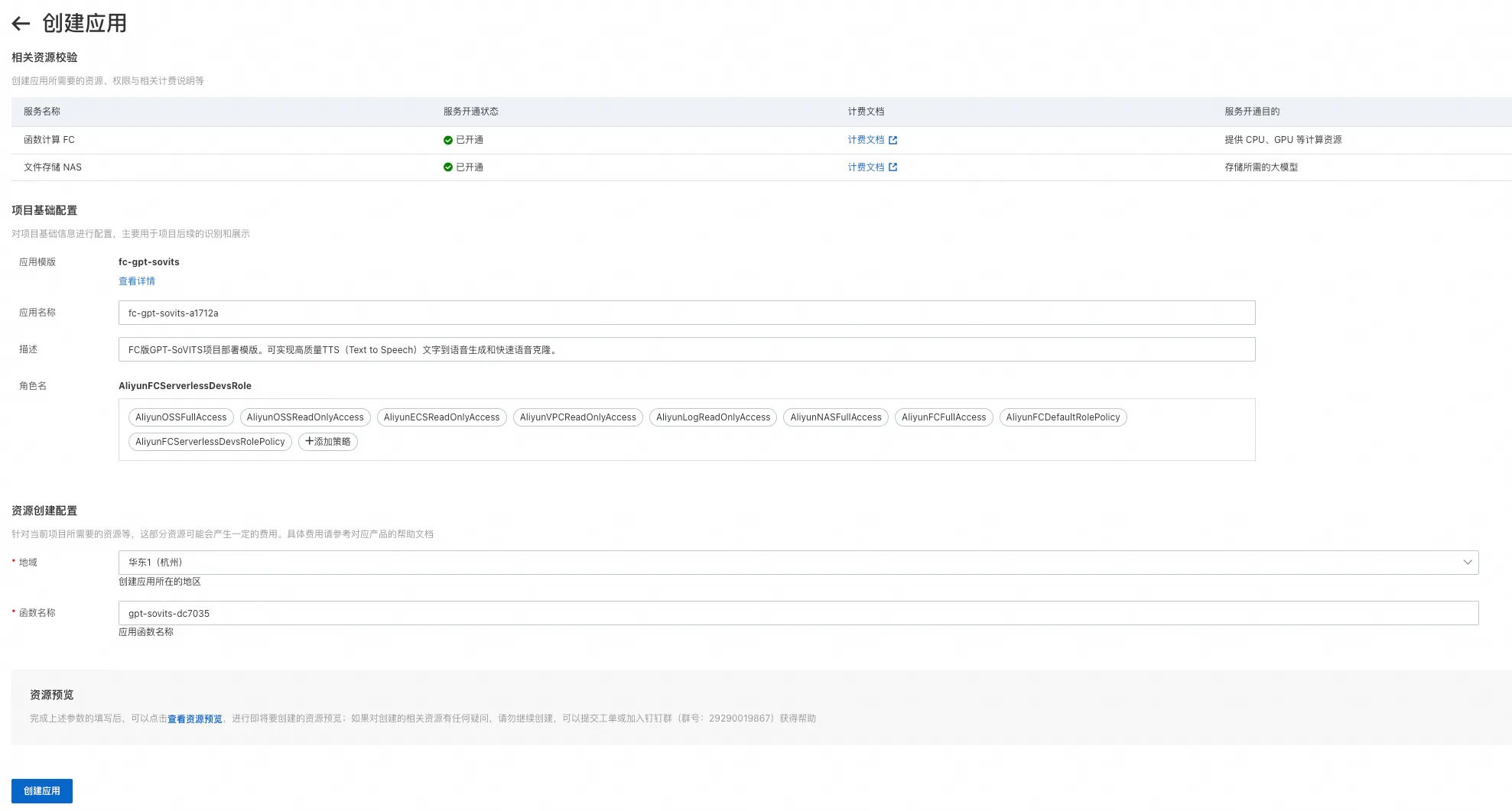This screenshot has height=811, width=1512.
Task: Click the 函数计算 FC service name cell
Action: (x=49, y=140)
